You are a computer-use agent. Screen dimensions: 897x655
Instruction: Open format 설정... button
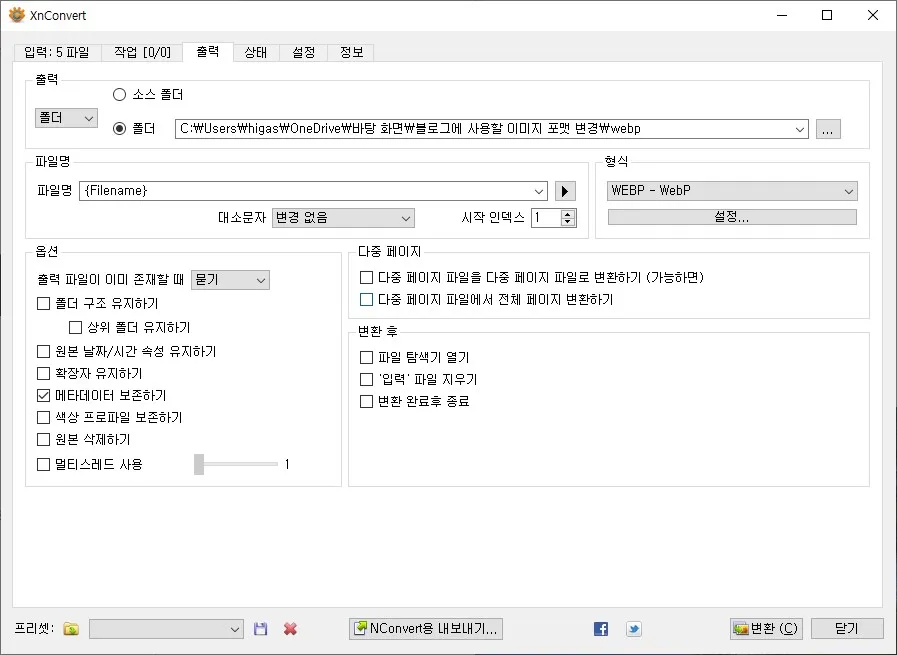point(732,217)
